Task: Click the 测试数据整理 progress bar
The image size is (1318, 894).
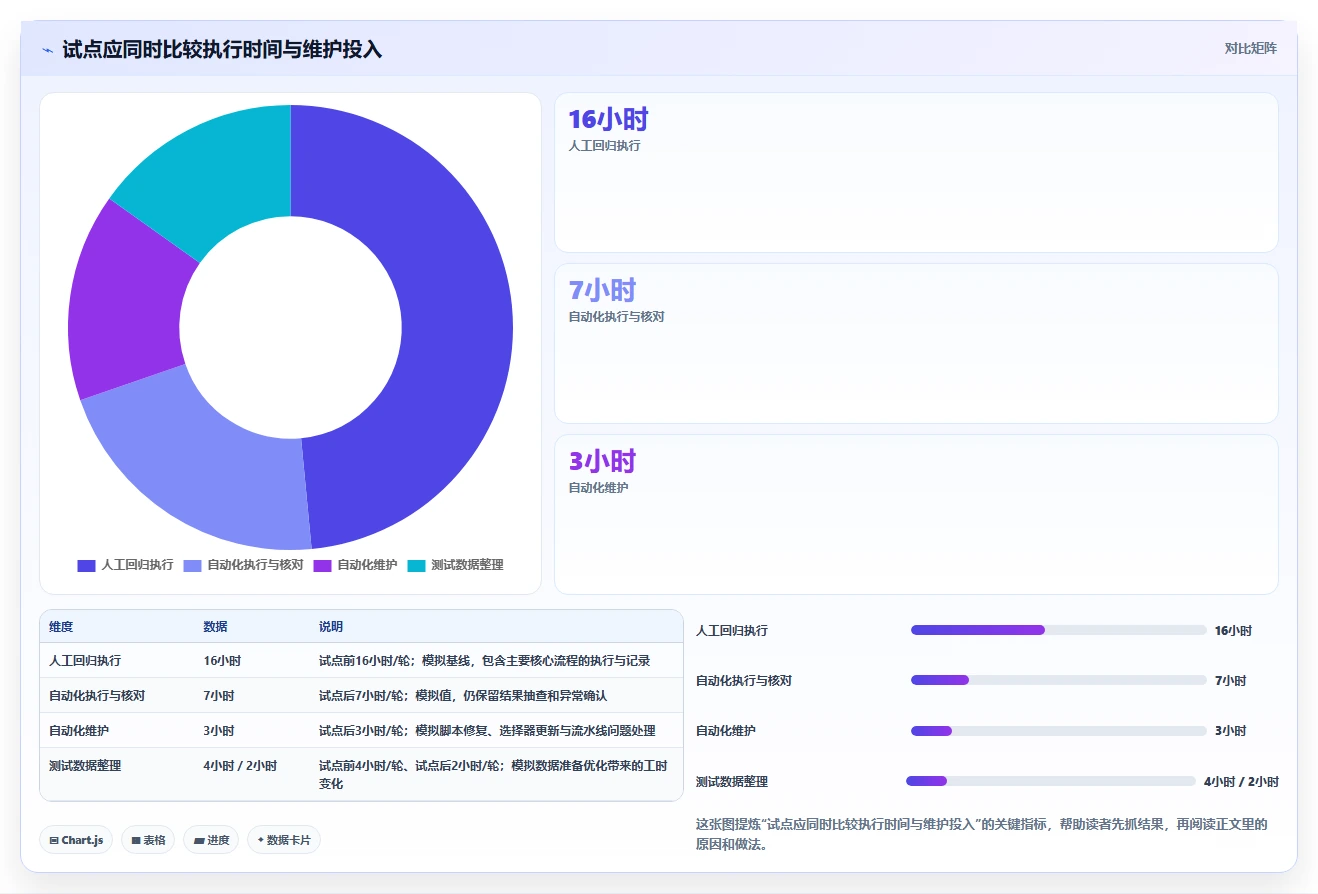Action: tap(1051, 781)
